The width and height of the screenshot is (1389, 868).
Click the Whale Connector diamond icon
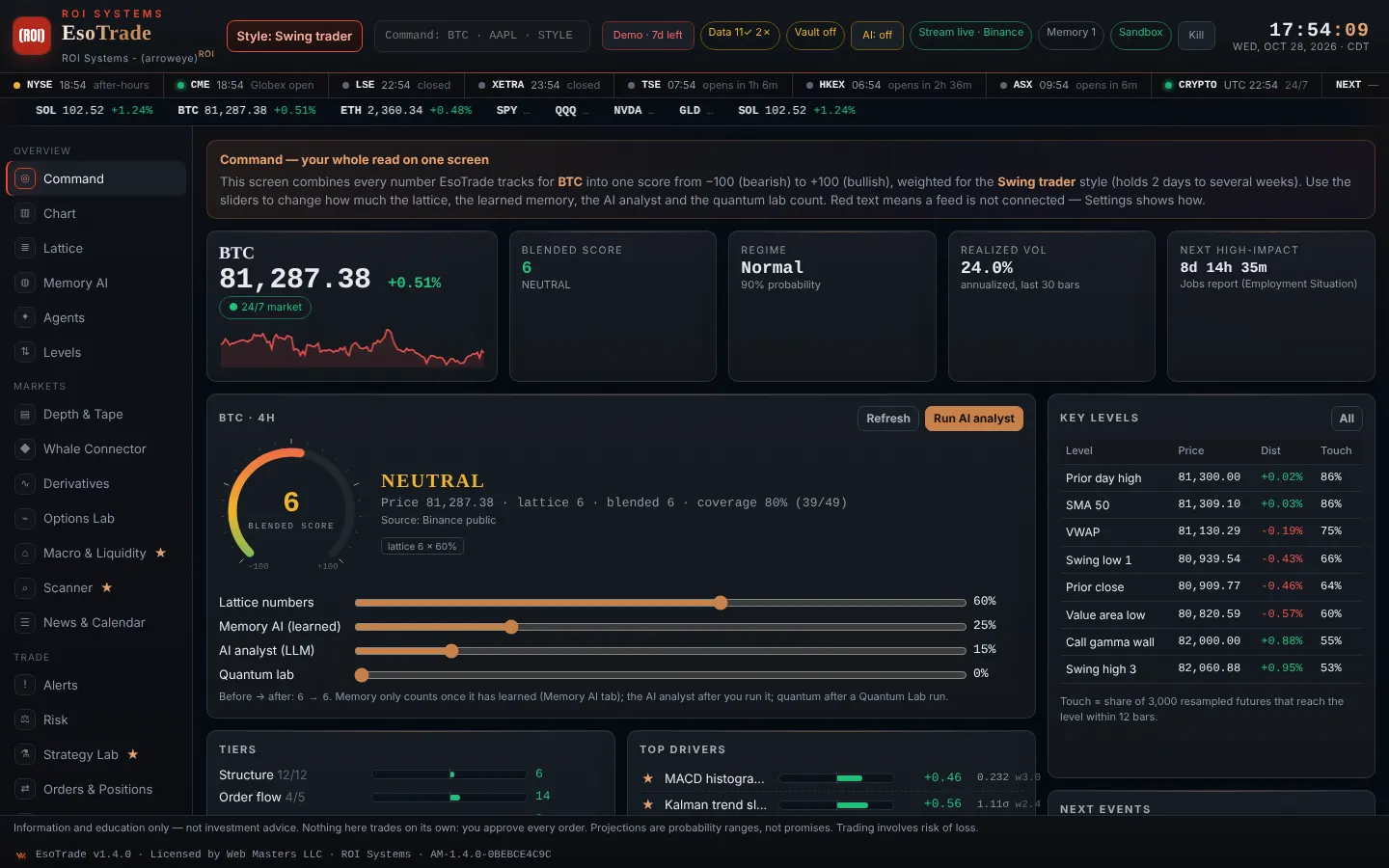coord(25,448)
